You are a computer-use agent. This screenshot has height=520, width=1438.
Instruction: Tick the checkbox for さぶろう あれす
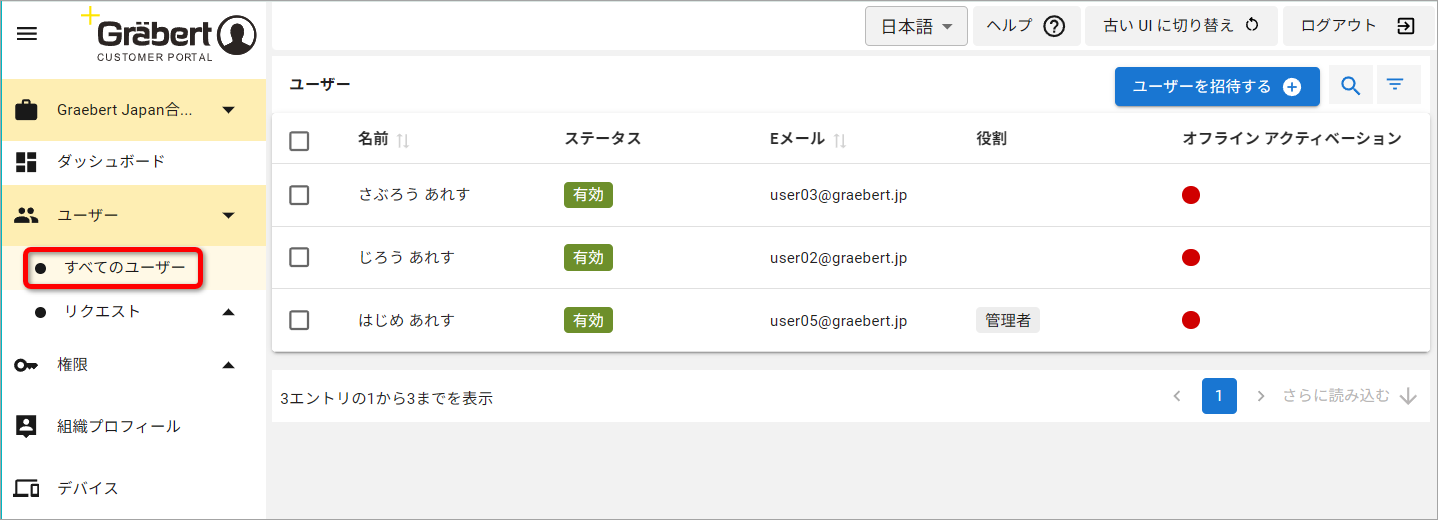pyautogui.click(x=299, y=195)
